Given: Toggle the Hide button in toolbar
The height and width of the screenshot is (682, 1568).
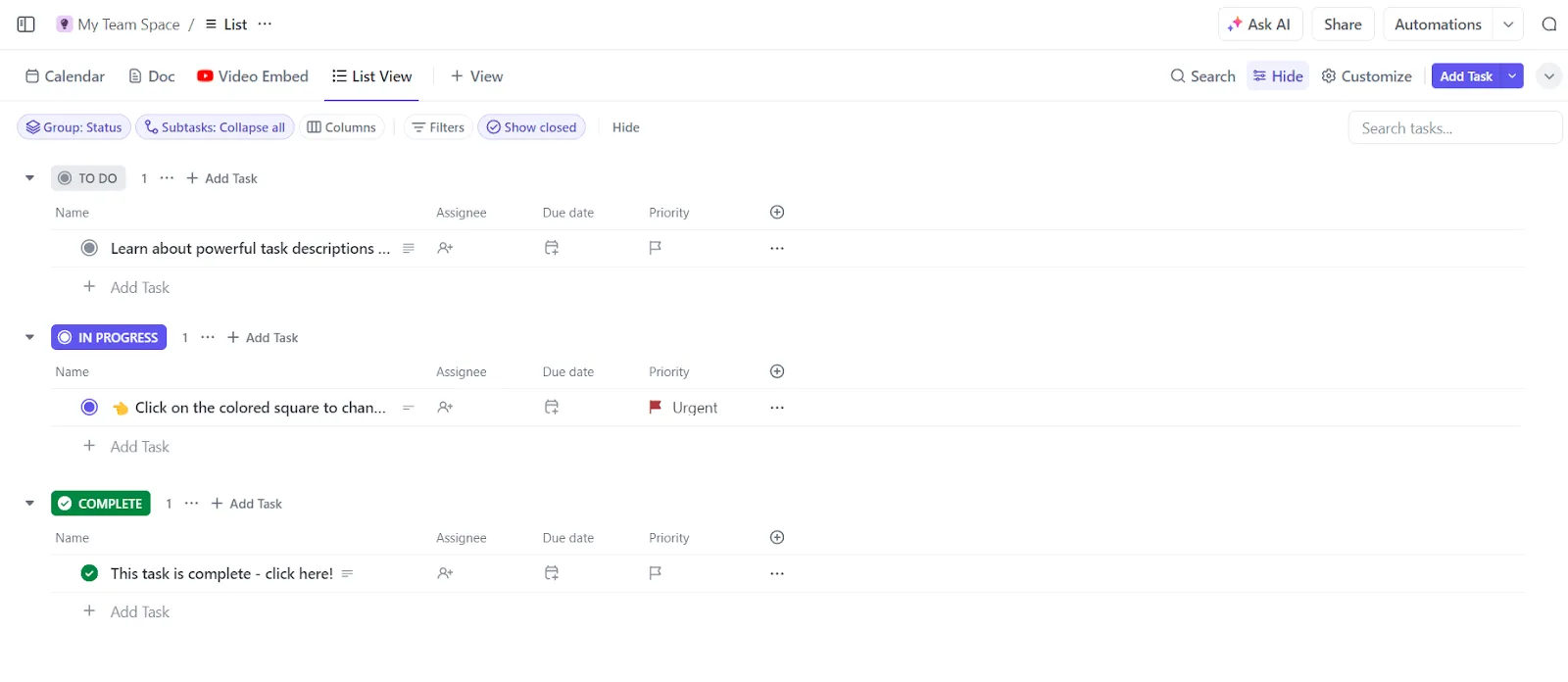Looking at the screenshot, I should pos(1278,76).
